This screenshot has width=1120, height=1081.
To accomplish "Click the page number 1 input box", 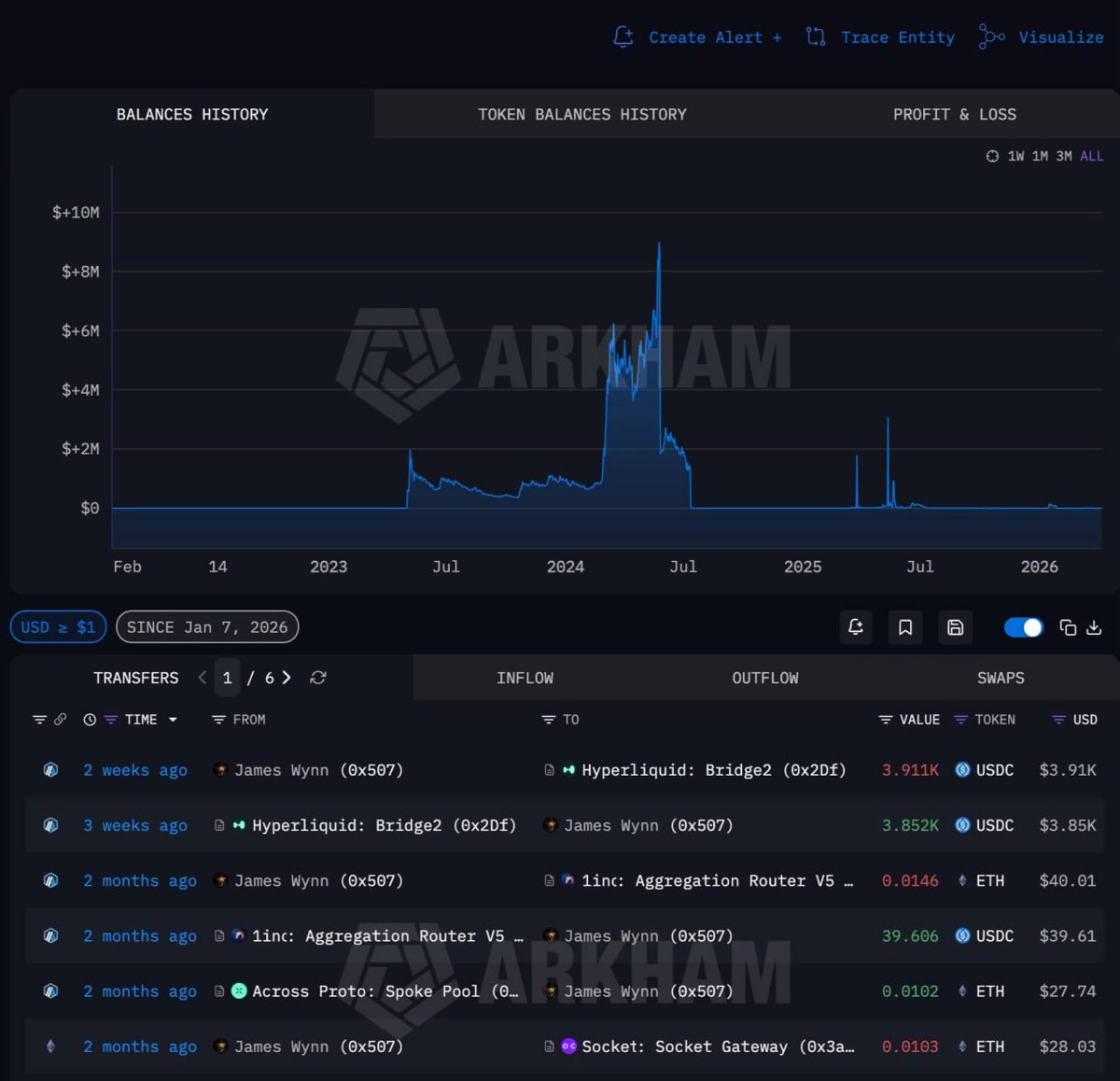I will (227, 678).
